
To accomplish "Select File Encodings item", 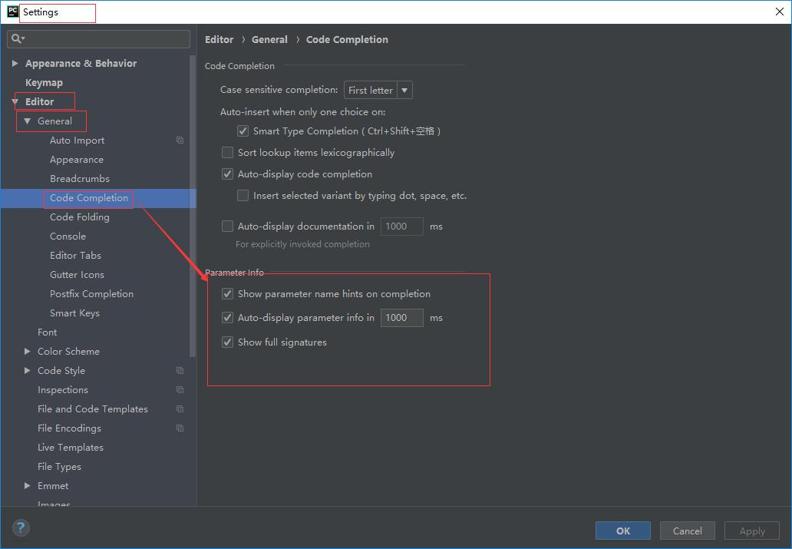I will [x=69, y=428].
